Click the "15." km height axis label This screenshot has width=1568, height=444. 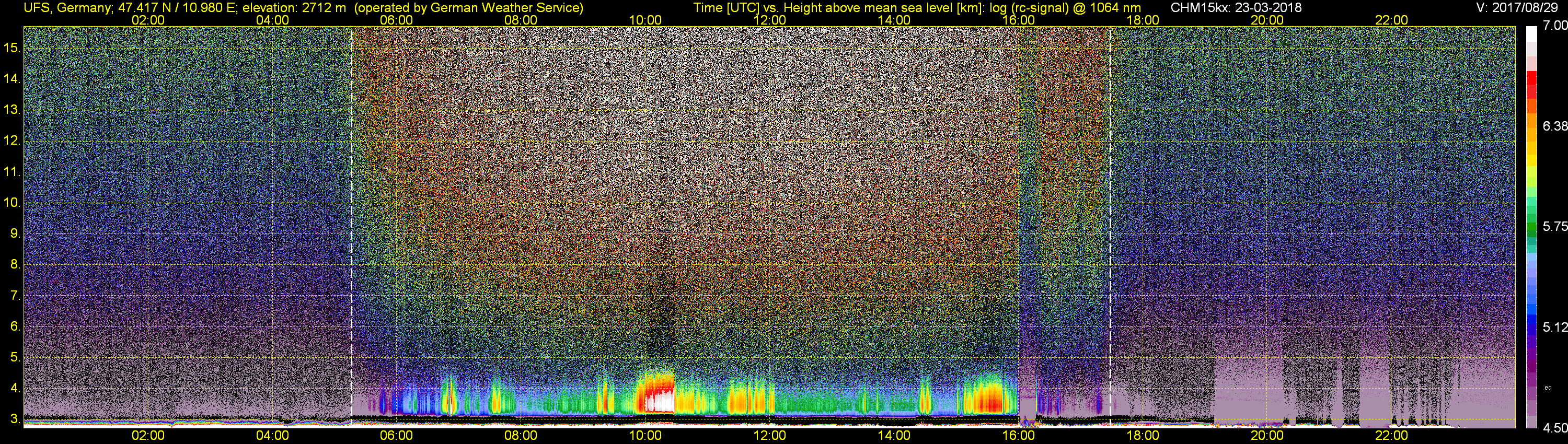click(x=12, y=48)
